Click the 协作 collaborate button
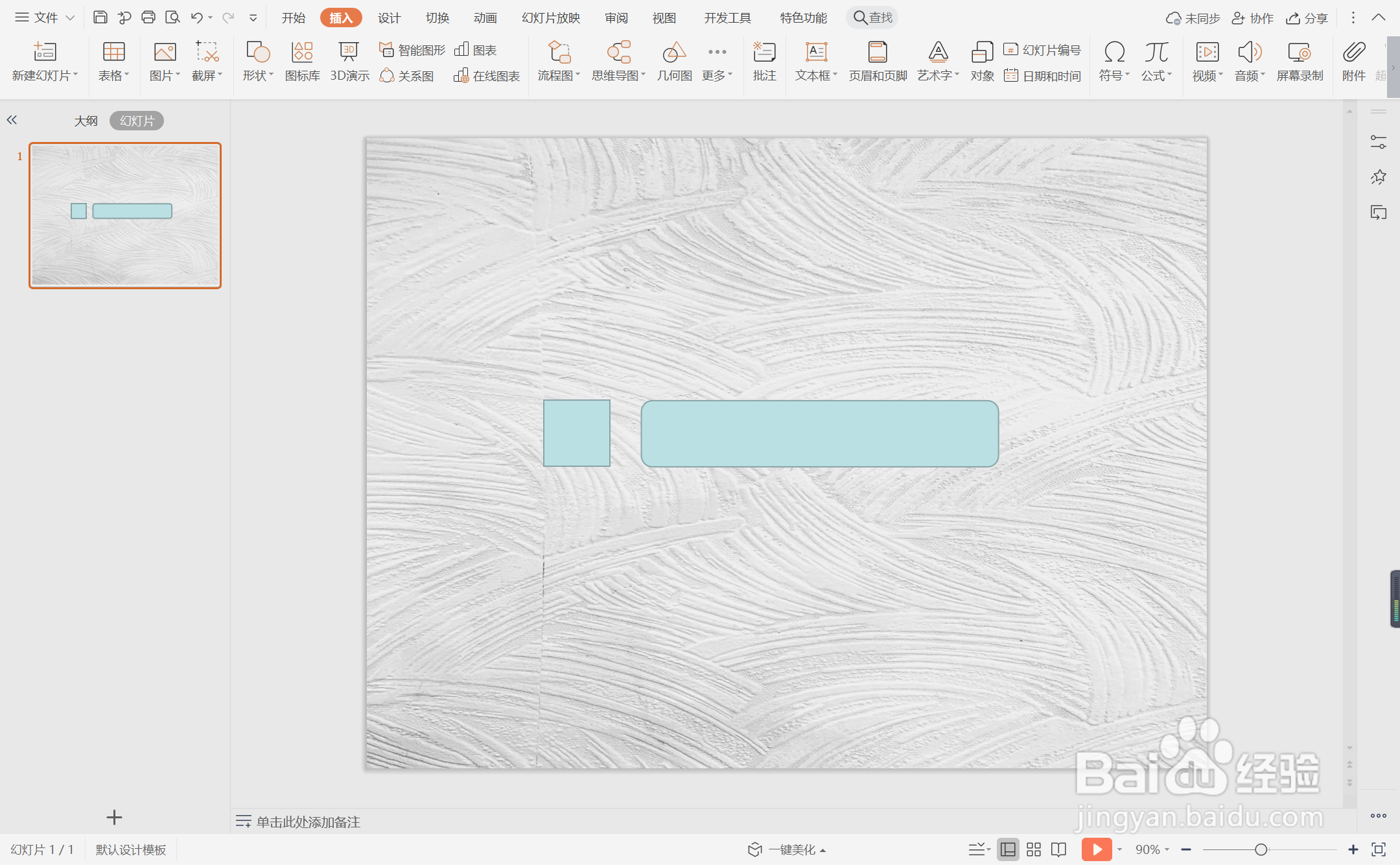Viewport: 1400px width, 865px height. pyautogui.click(x=1252, y=18)
